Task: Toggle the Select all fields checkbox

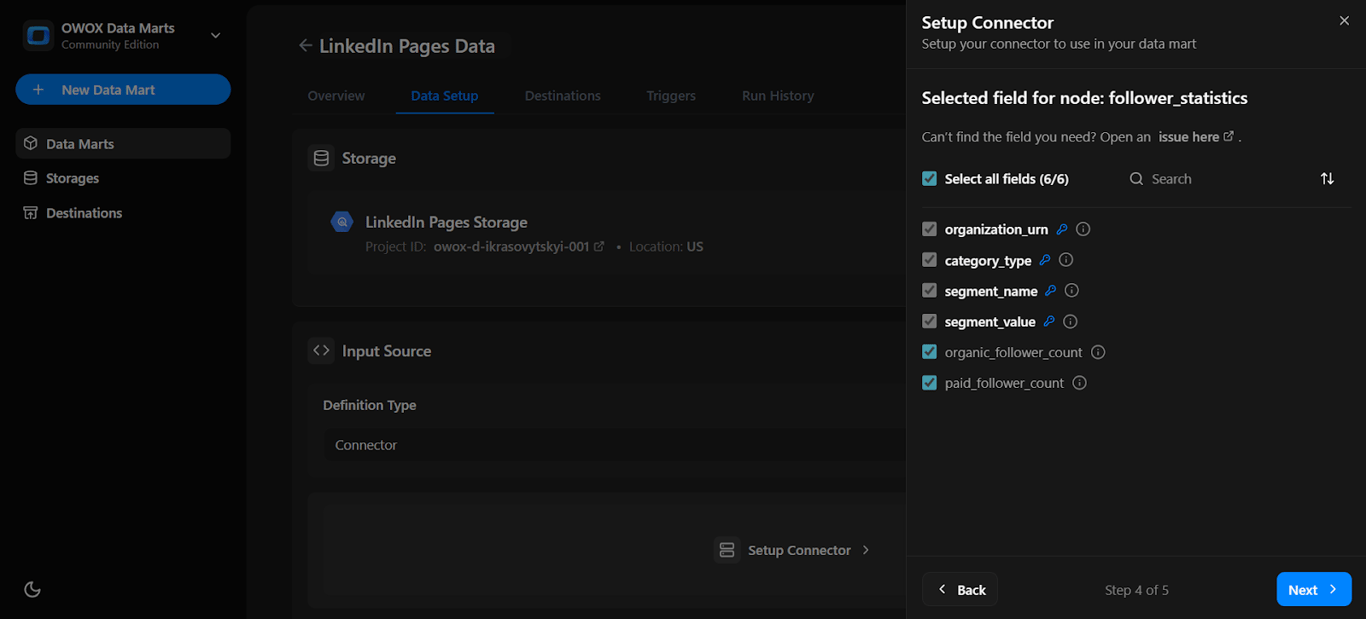Action: (929, 178)
